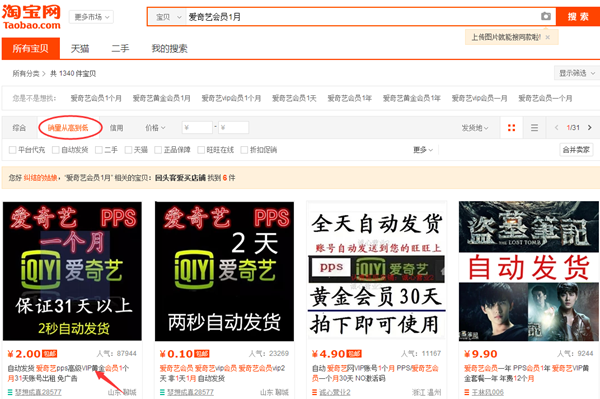Open the ¥4.90 item title link

click(375, 373)
